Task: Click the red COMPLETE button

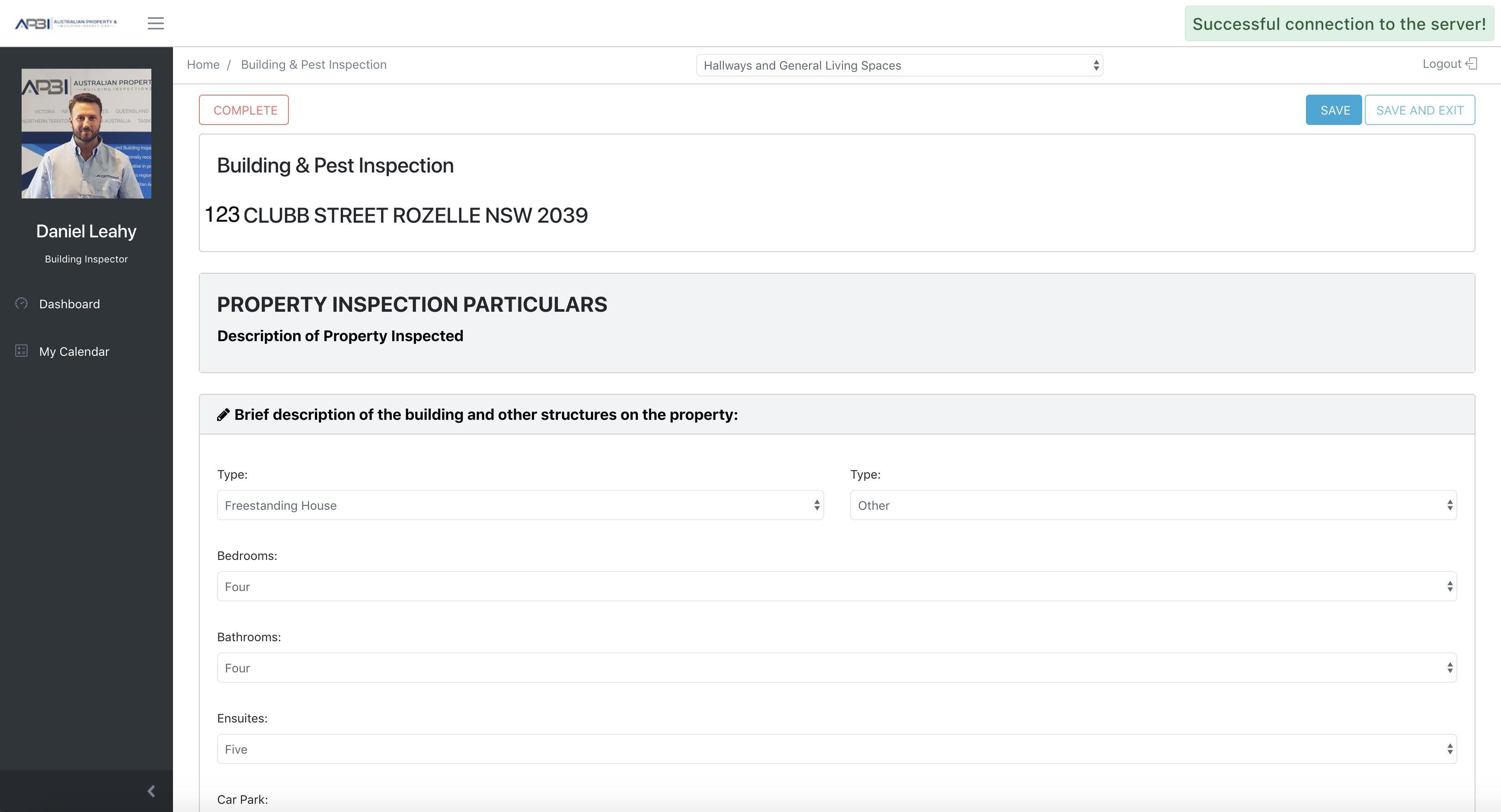Action: pyautogui.click(x=244, y=110)
